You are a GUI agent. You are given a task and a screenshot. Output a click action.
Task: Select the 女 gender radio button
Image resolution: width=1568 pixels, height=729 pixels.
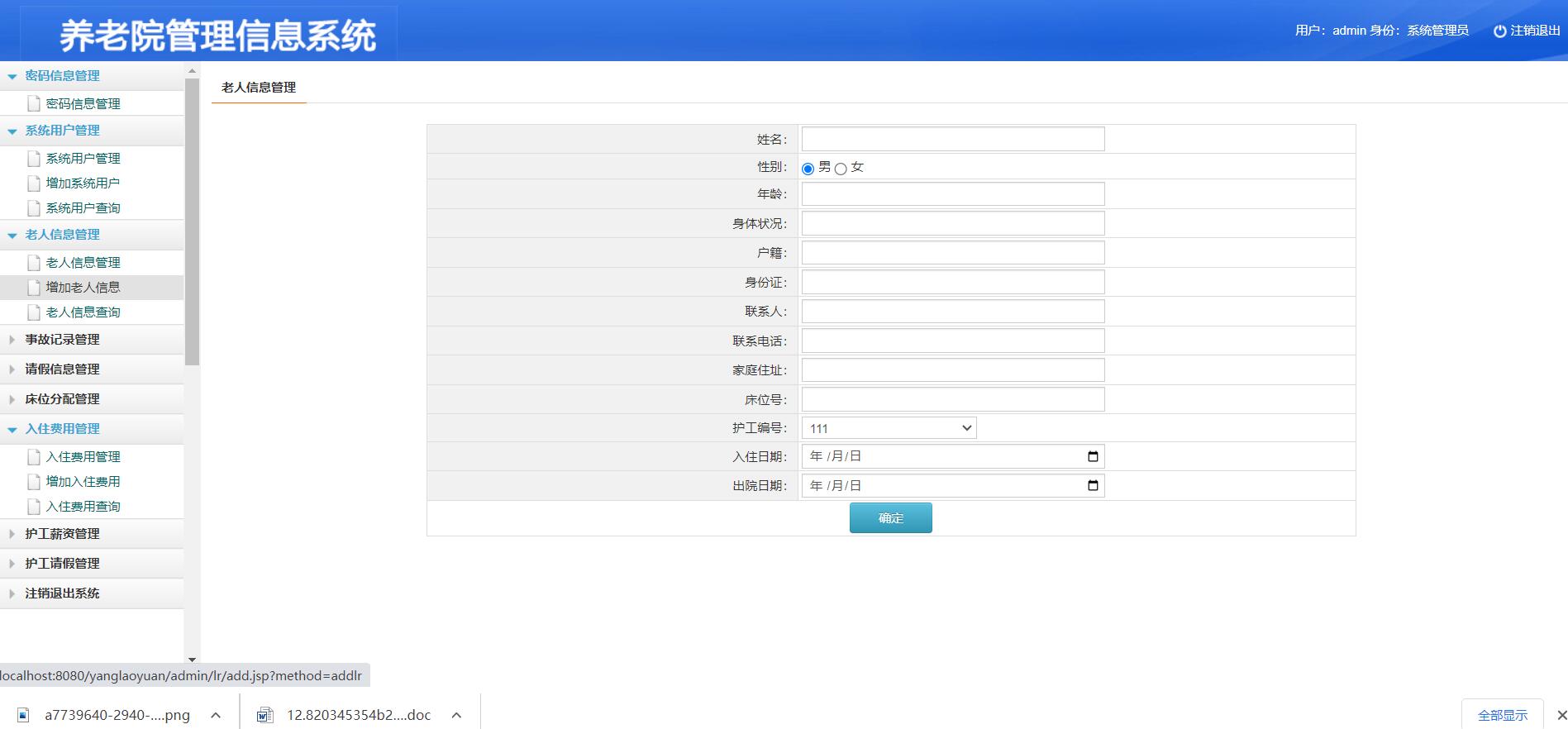click(841, 169)
